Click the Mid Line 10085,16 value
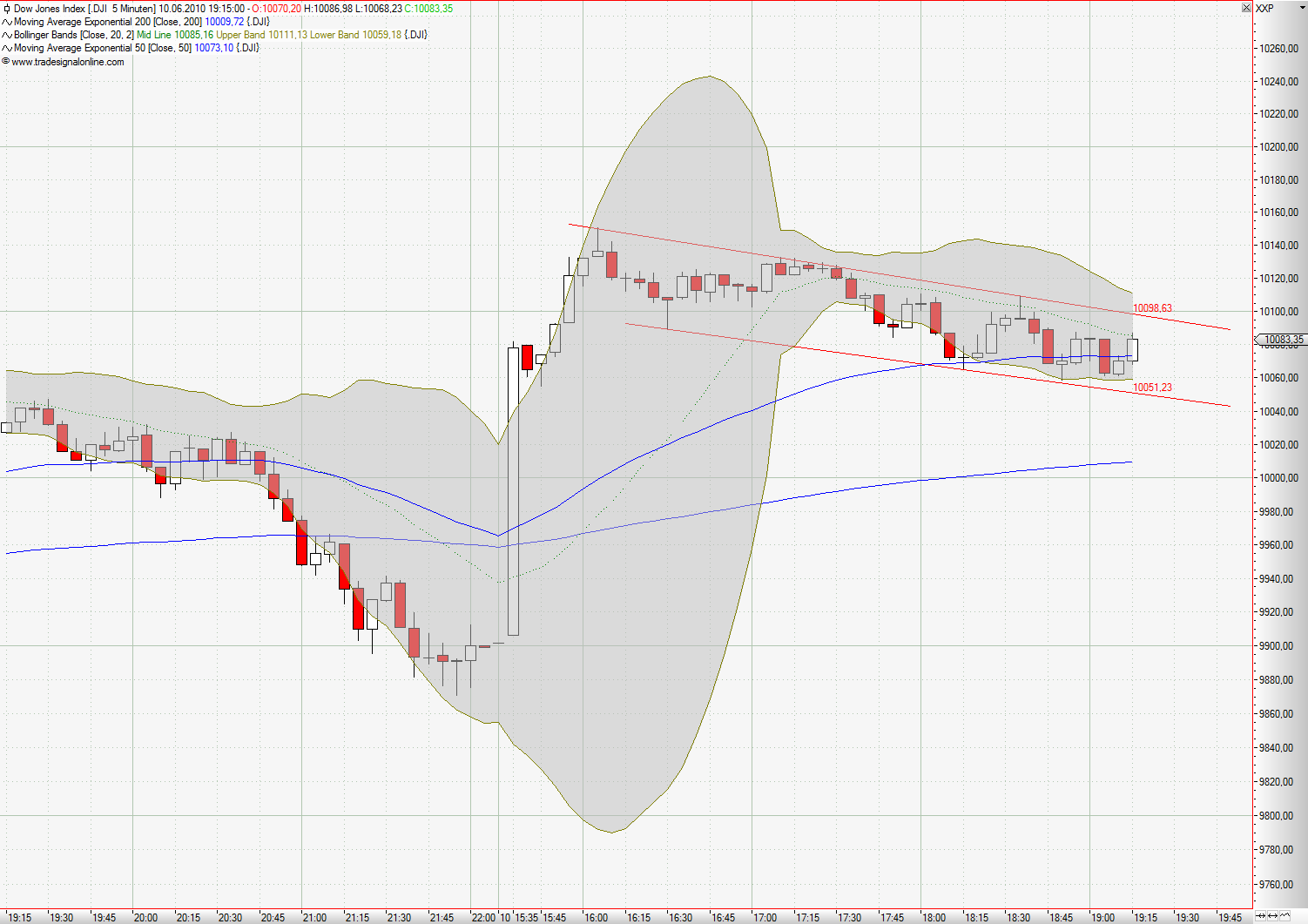Screen dimensions: 1308x924 175,35
